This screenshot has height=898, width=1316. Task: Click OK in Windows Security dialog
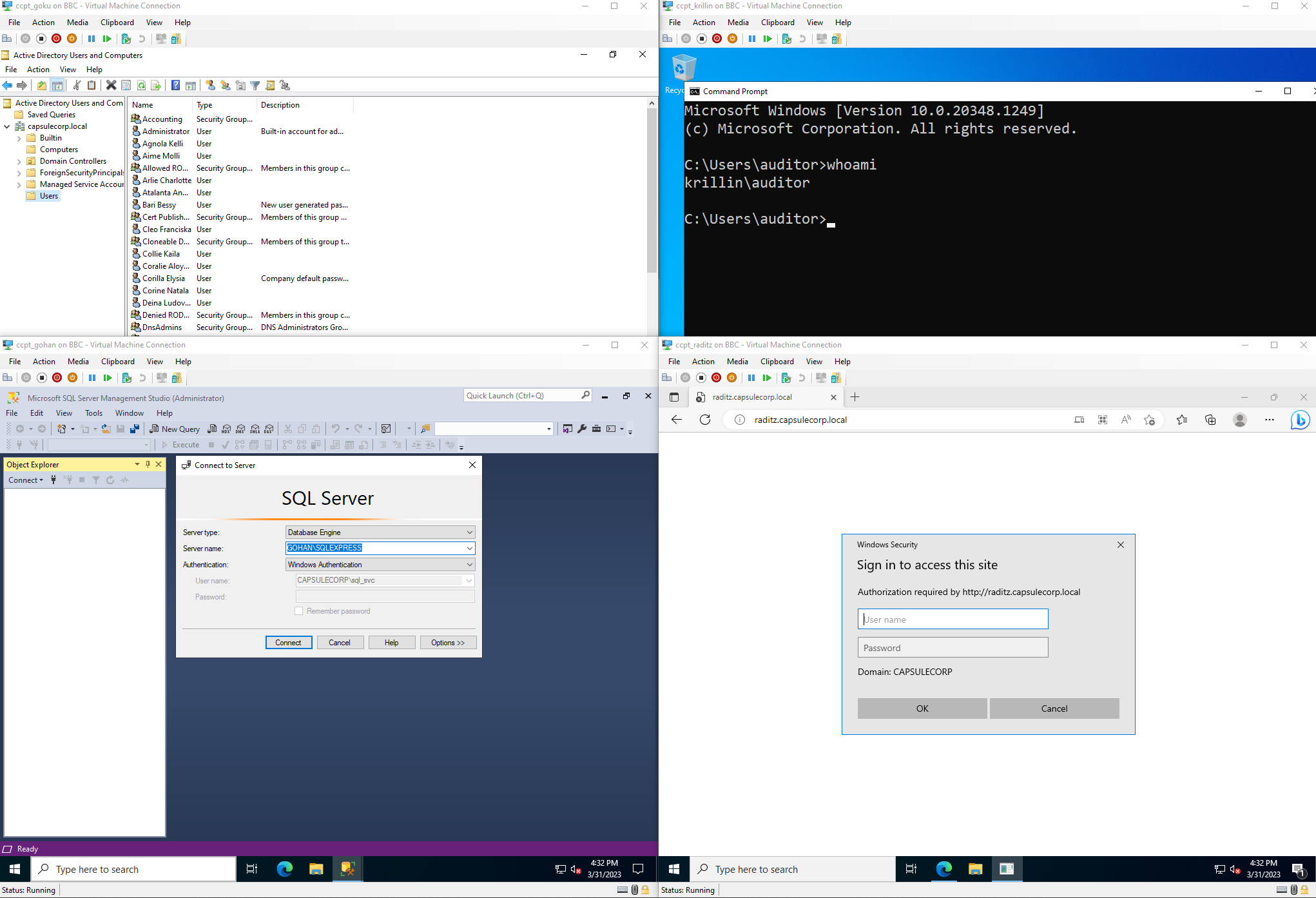pyautogui.click(x=922, y=708)
